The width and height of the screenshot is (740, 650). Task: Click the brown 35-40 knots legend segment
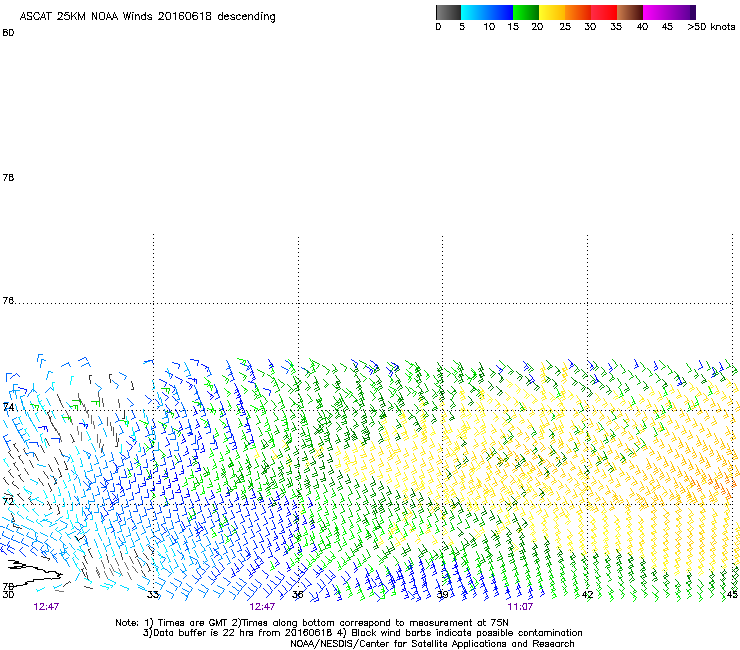630,12
